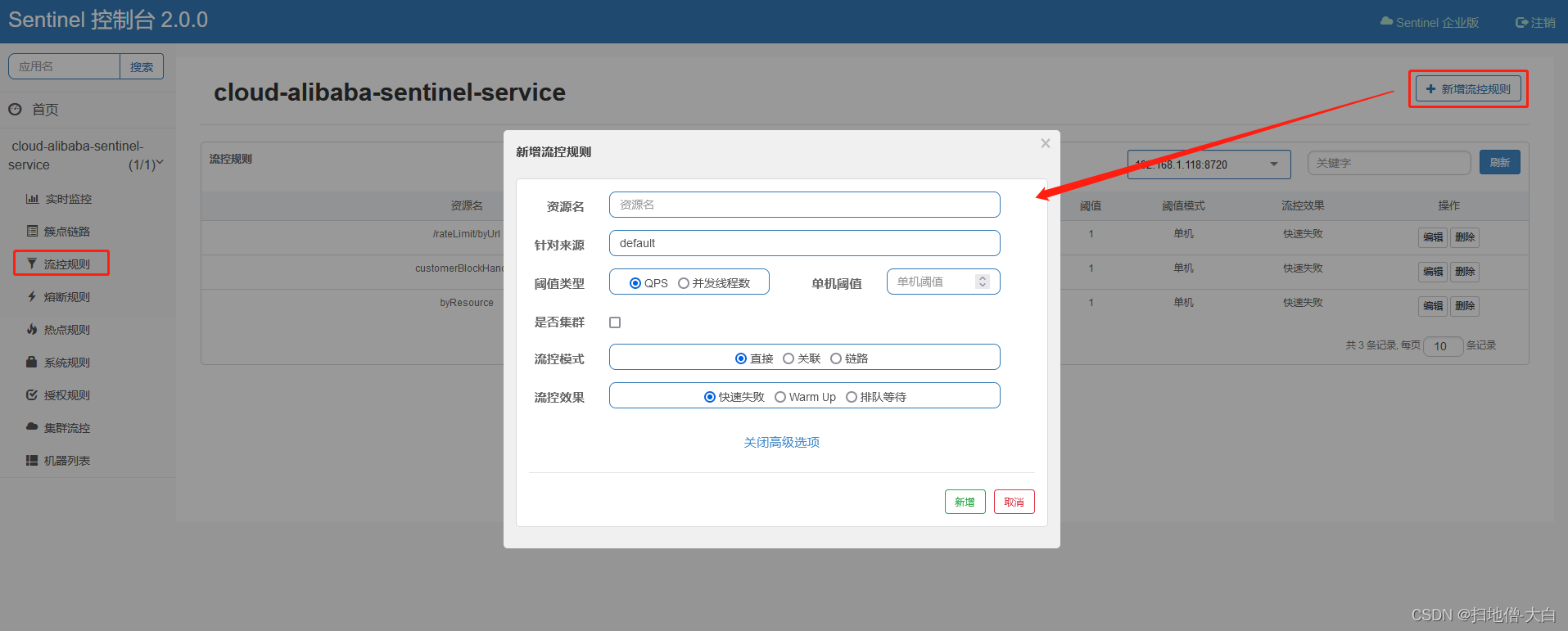Click the list icon for 簇点链路
Screen dimensions: 1568x631
coord(32,232)
